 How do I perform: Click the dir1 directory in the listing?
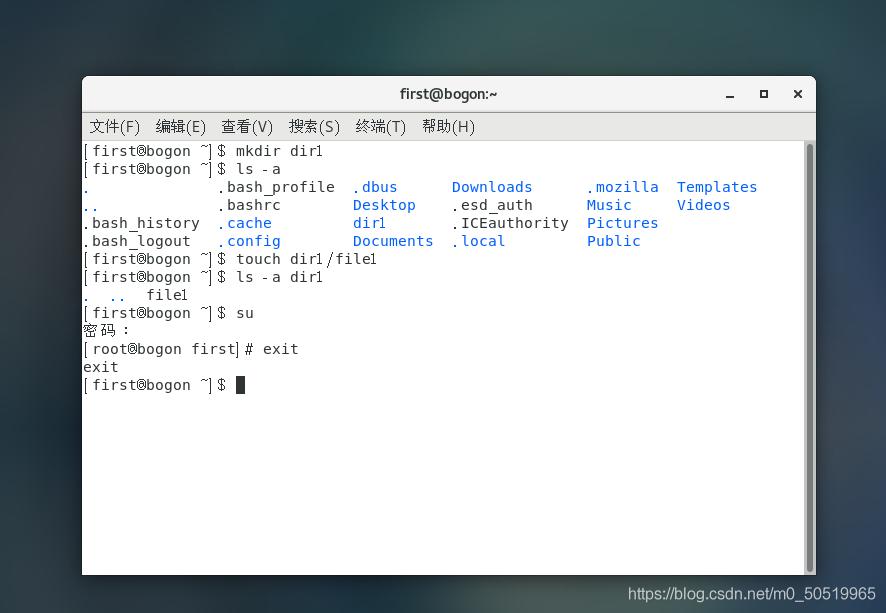pos(369,223)
